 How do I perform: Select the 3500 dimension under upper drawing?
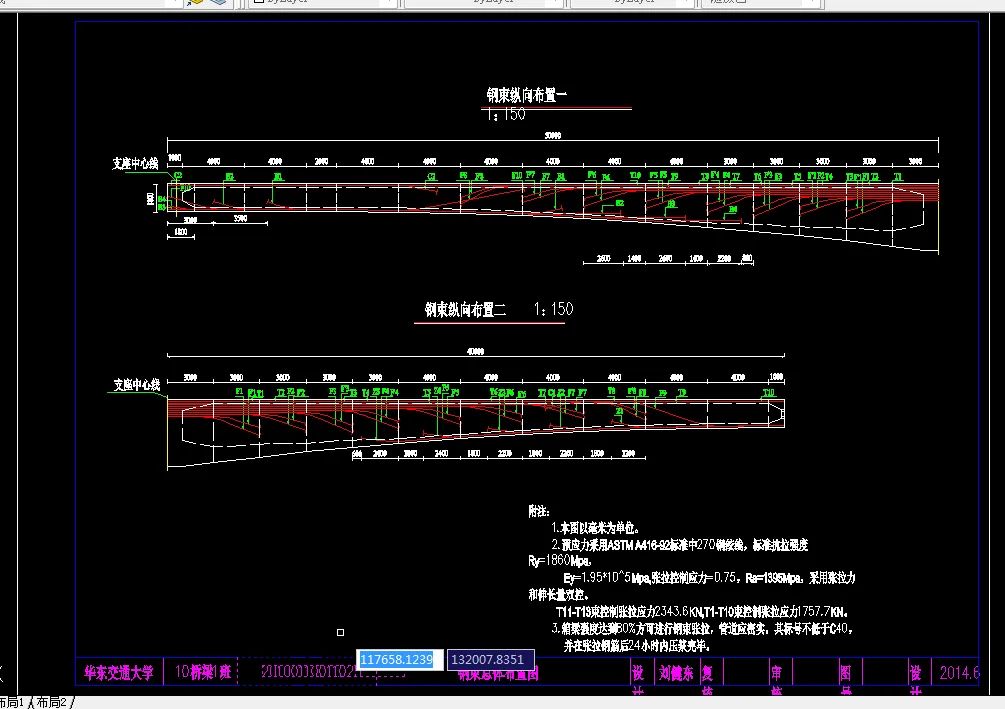pos(240,219)
